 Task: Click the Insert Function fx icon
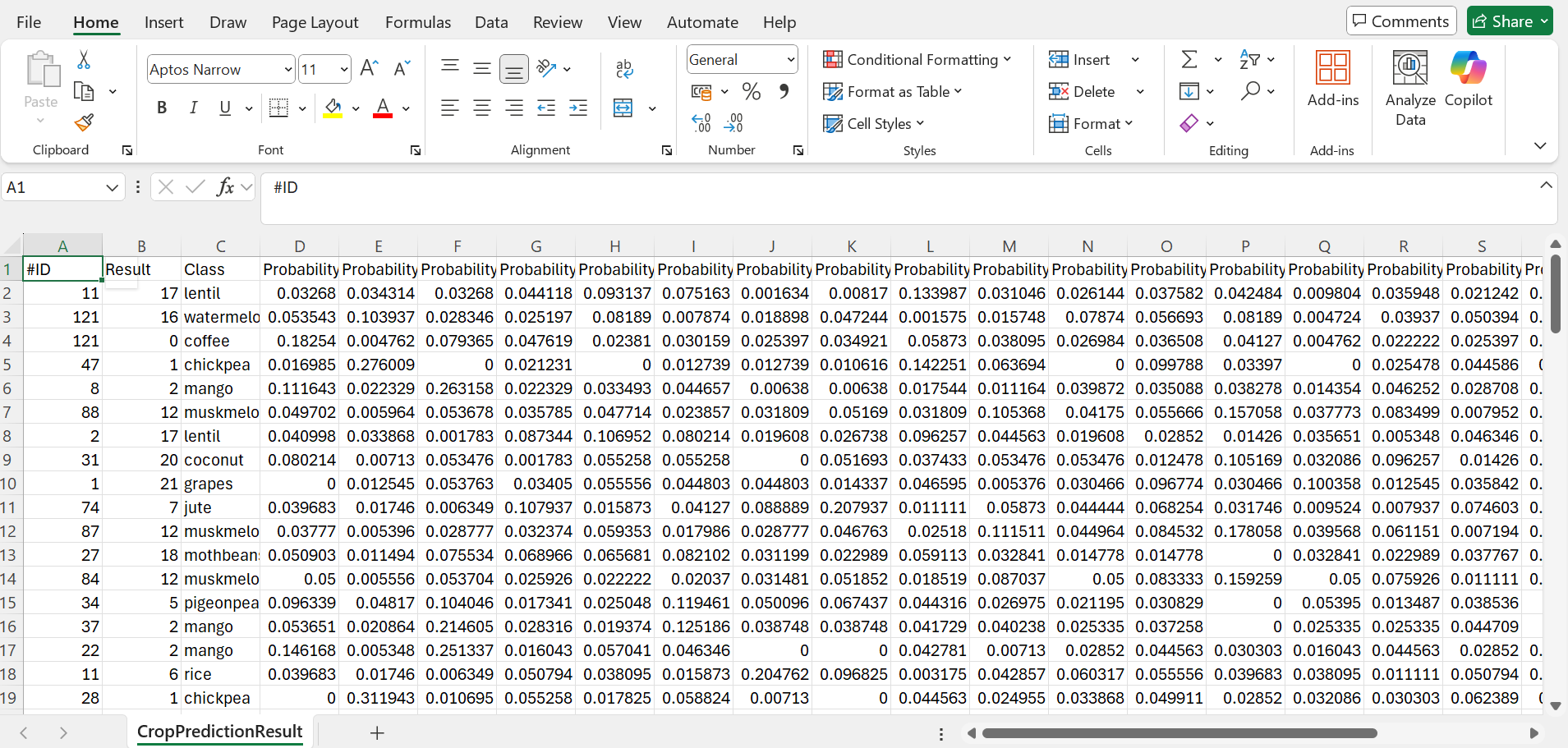coord(224,187)
